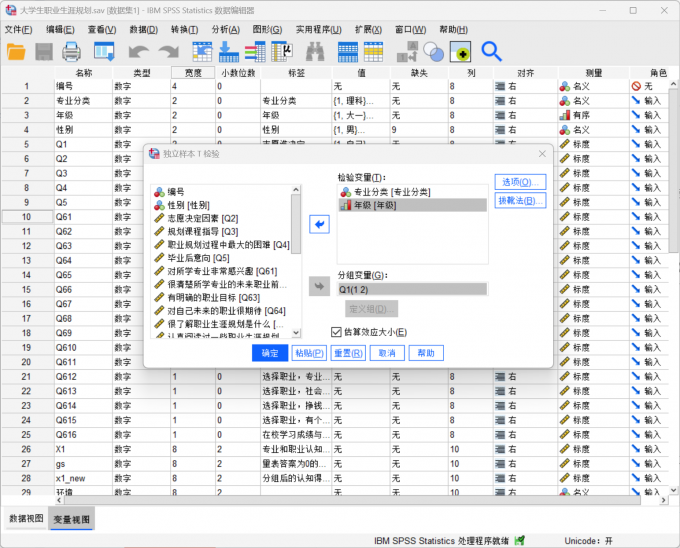Click the split file toolbar icon
This screenshot has width=680, height=548.
pos(407,52)
